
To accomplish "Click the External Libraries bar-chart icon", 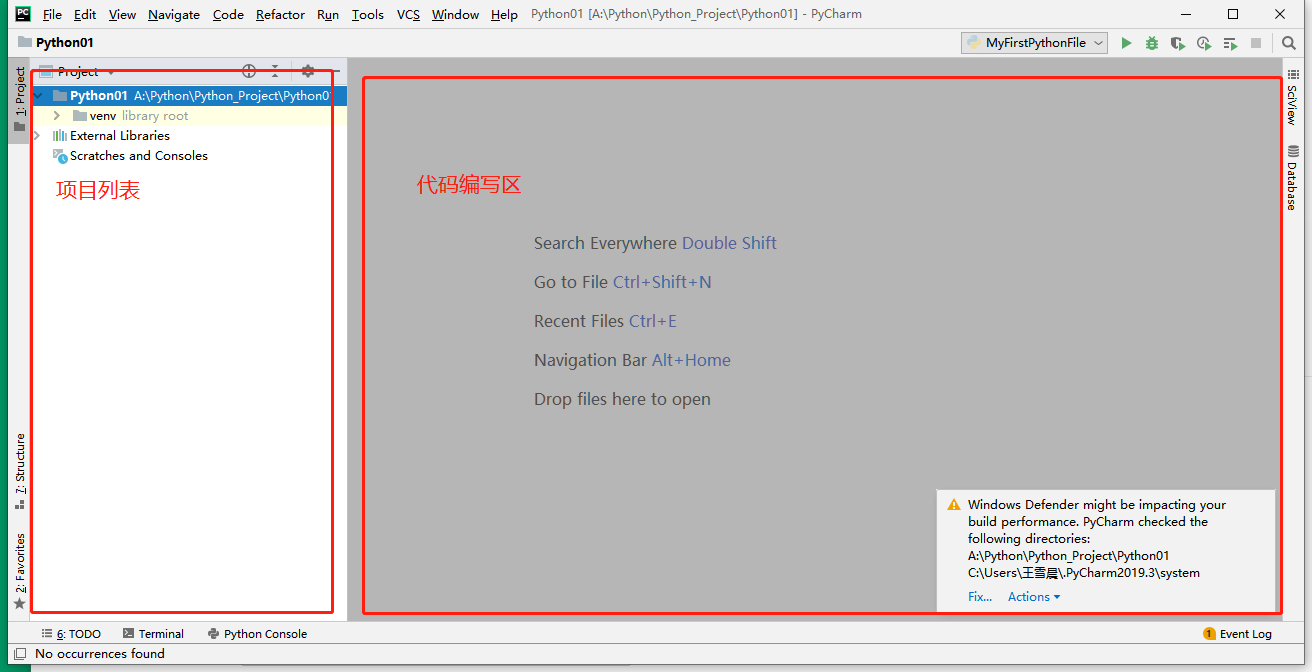I will [60, 136].
